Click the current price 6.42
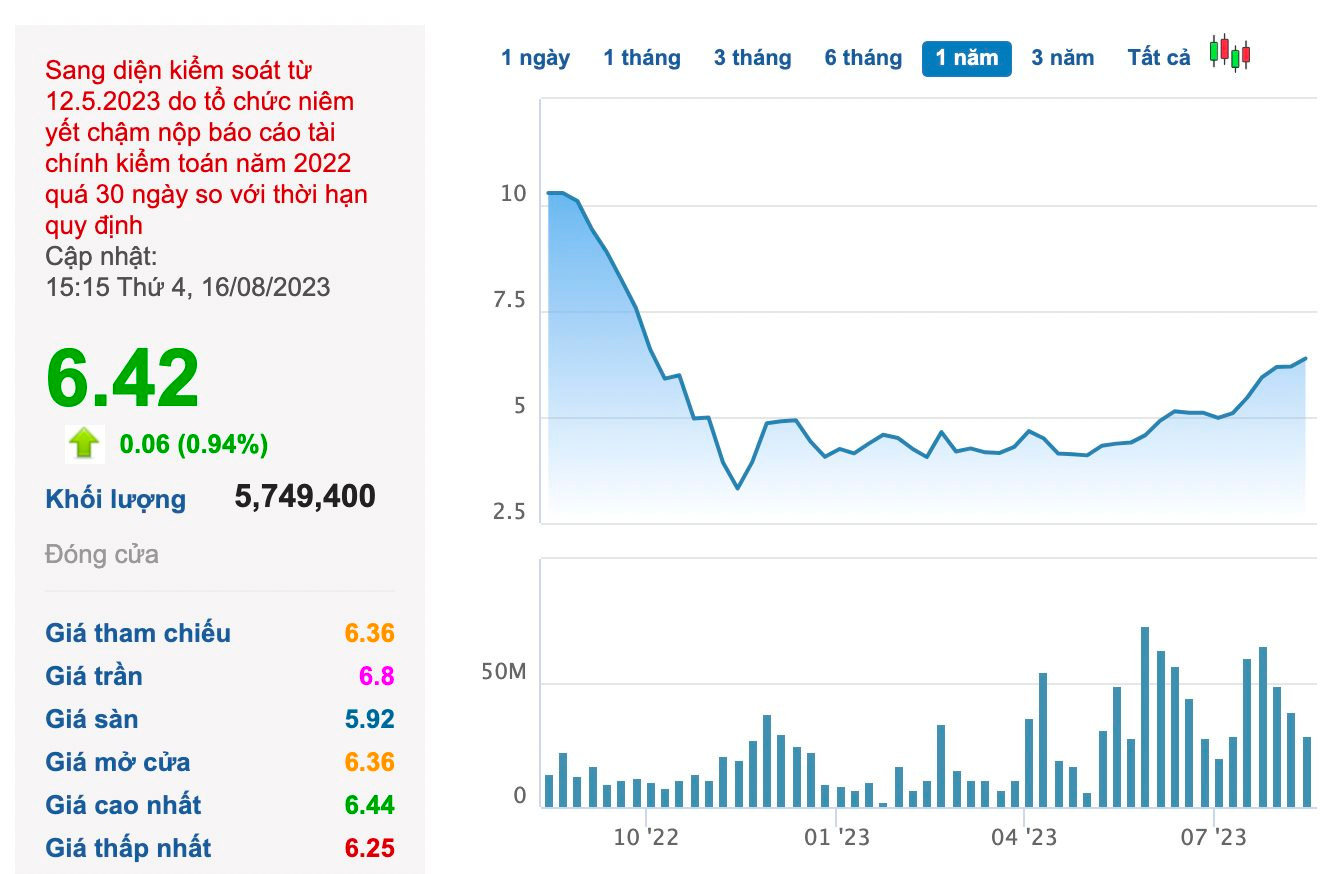 pos(123,379)
